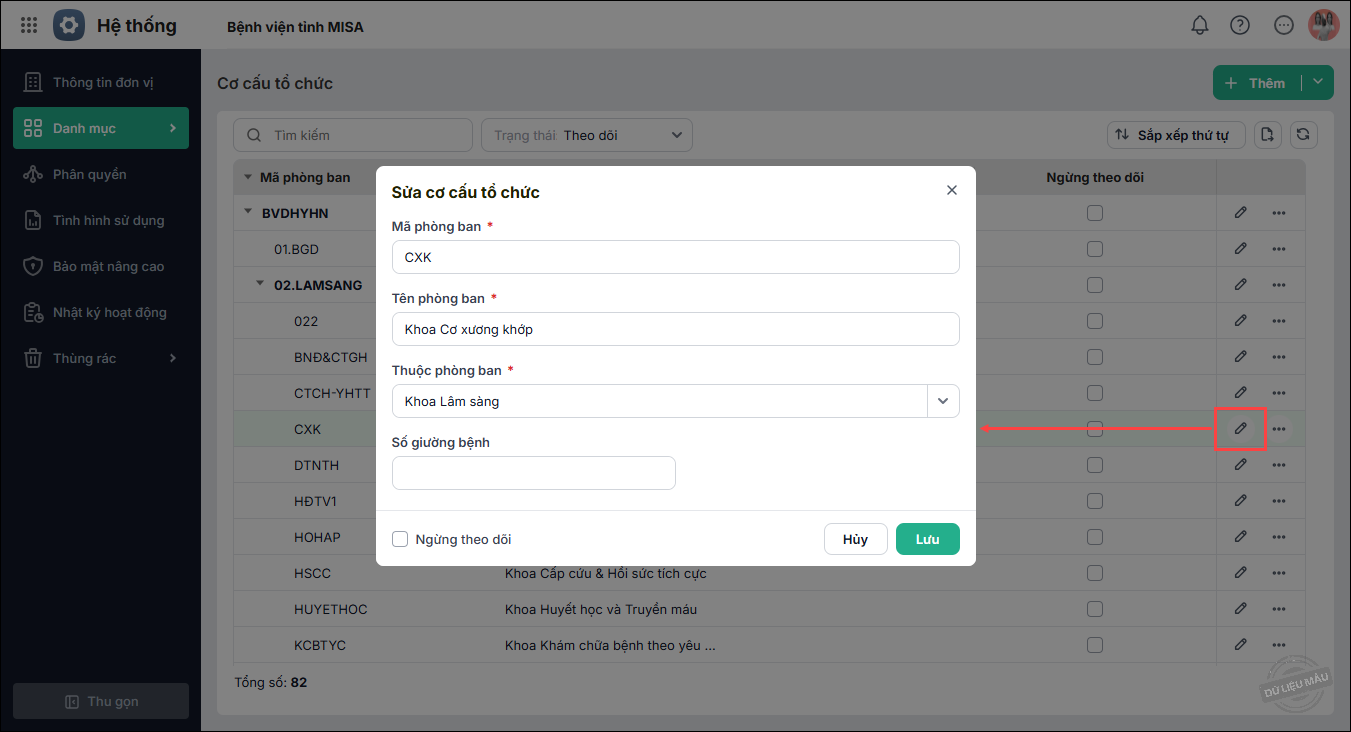Close the Sửa cơ cấu tổ chức dialog
Viewport: 1351px width, 732px height.
pyautogui.click(x=952, y=190)
